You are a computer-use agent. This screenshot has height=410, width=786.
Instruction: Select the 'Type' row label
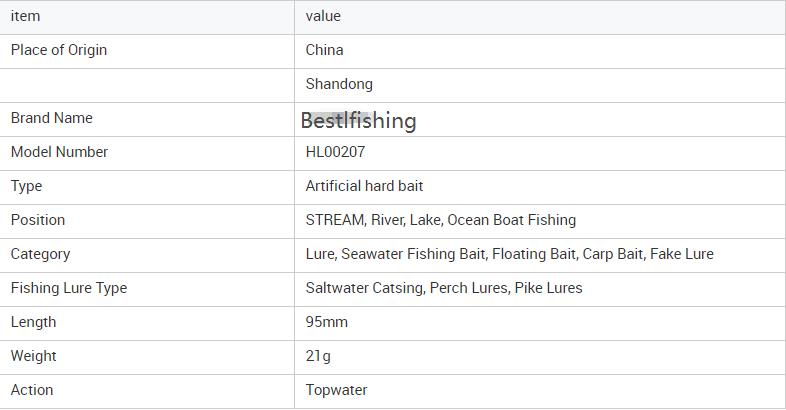(x=26, y=186)
